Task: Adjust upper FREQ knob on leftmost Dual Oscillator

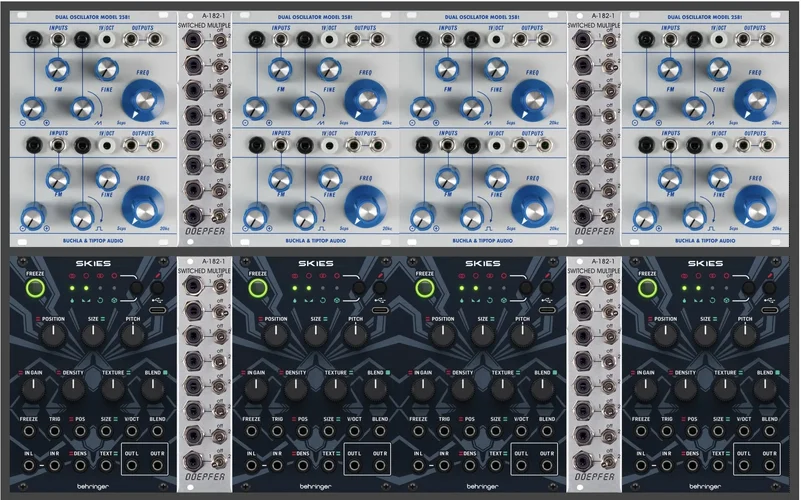Action: 144,101
